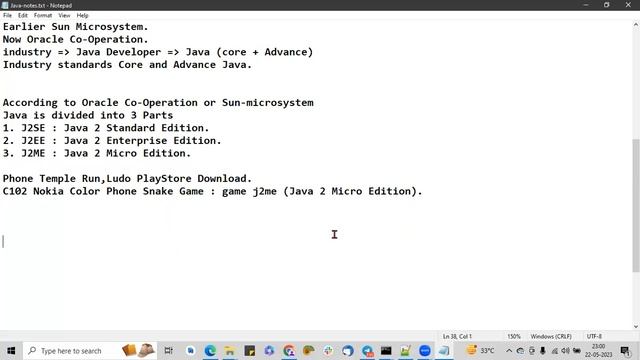Open the Windows Start menu
This screenshot has height=360, width=640.
coord(11,351)
